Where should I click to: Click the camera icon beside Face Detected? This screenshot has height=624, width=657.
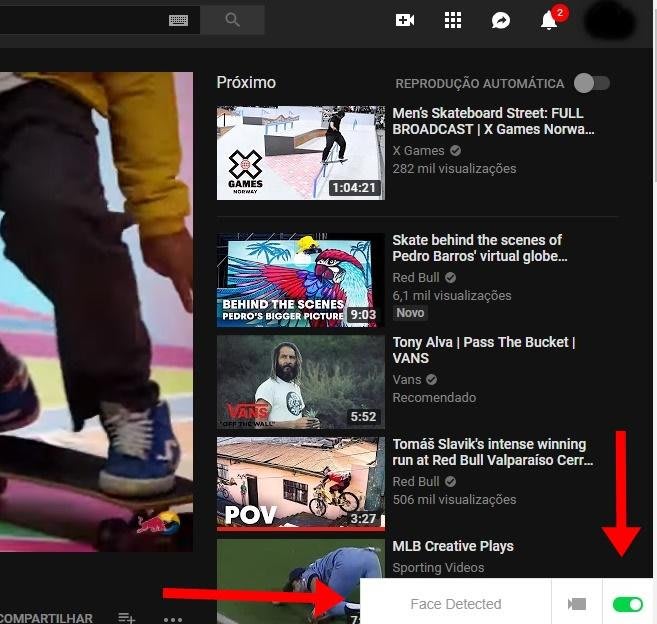click(576, 604)
